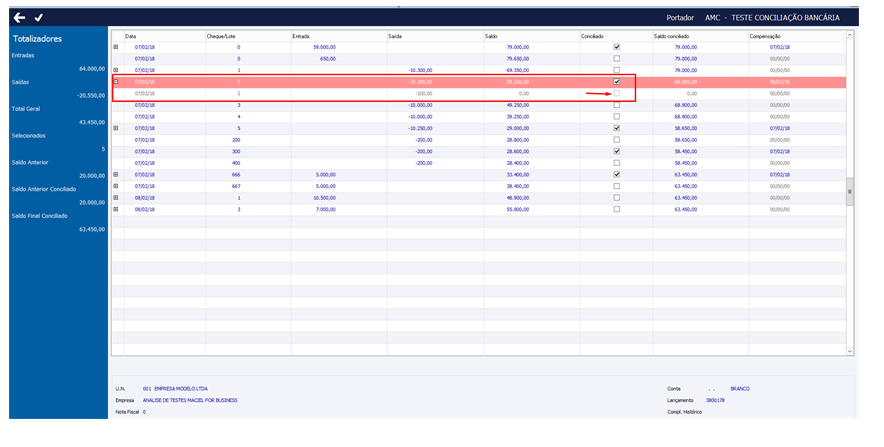Click the grid's scroll up arrow
The width and height of the screenshot is (884, 447).
(850, 35)
